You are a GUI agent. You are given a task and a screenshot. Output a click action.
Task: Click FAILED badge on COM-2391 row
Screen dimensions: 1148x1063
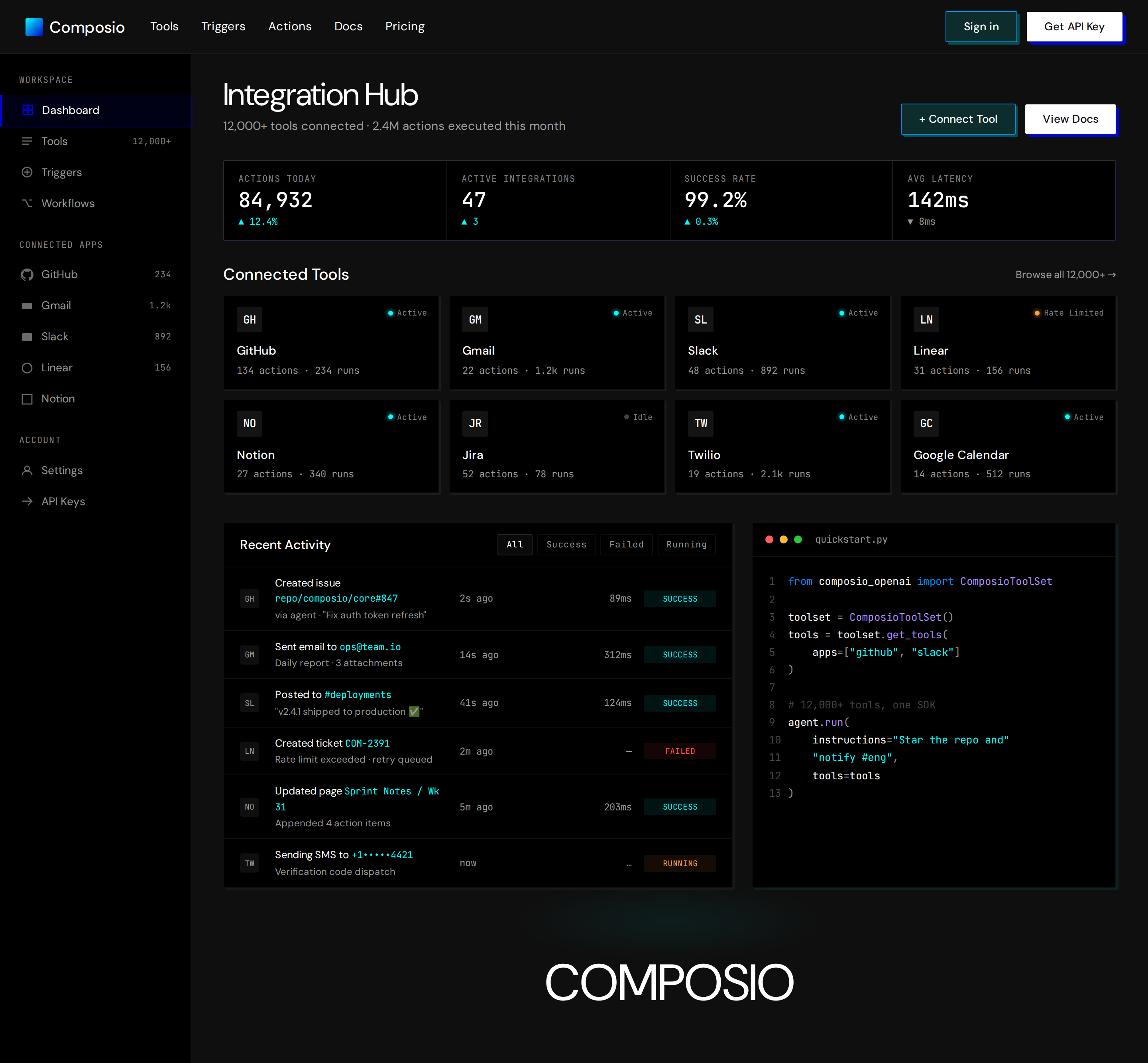pyautogui.click(x=680, y=751)
